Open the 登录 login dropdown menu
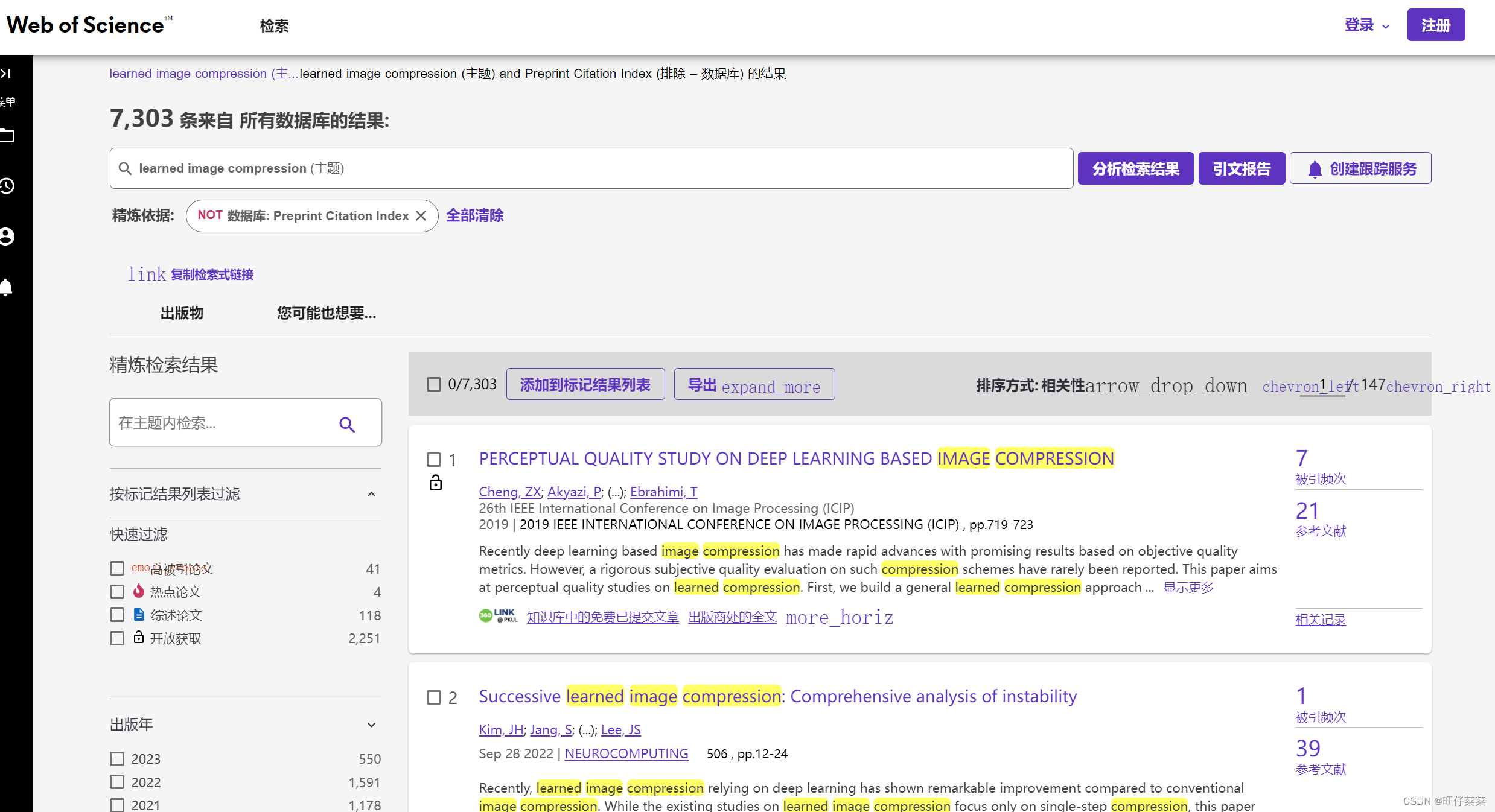Screen dimensions: 1495x812 coord(1366,25)
